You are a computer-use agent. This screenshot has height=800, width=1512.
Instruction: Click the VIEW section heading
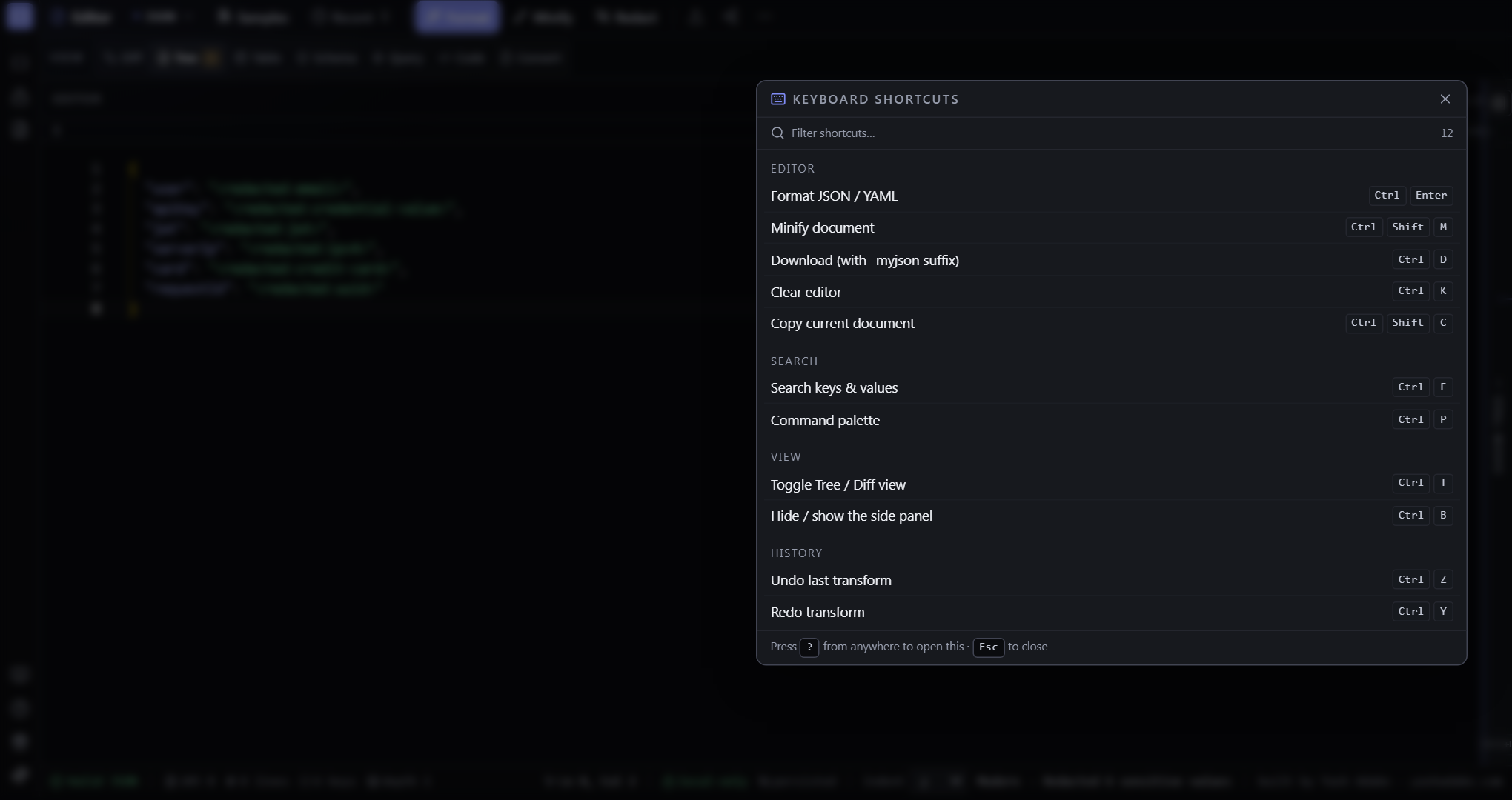coord(786,457)
